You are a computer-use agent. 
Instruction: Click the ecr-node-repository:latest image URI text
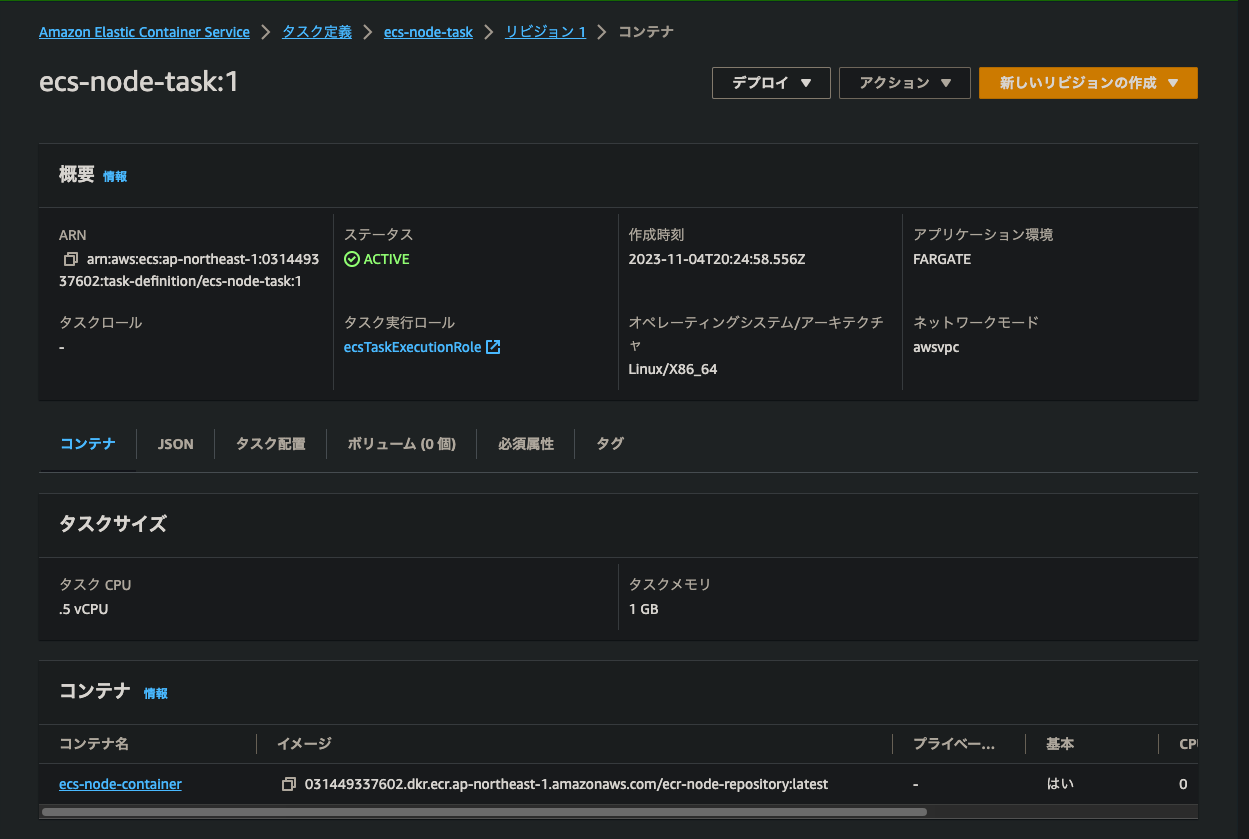click(x=566, y=784)
